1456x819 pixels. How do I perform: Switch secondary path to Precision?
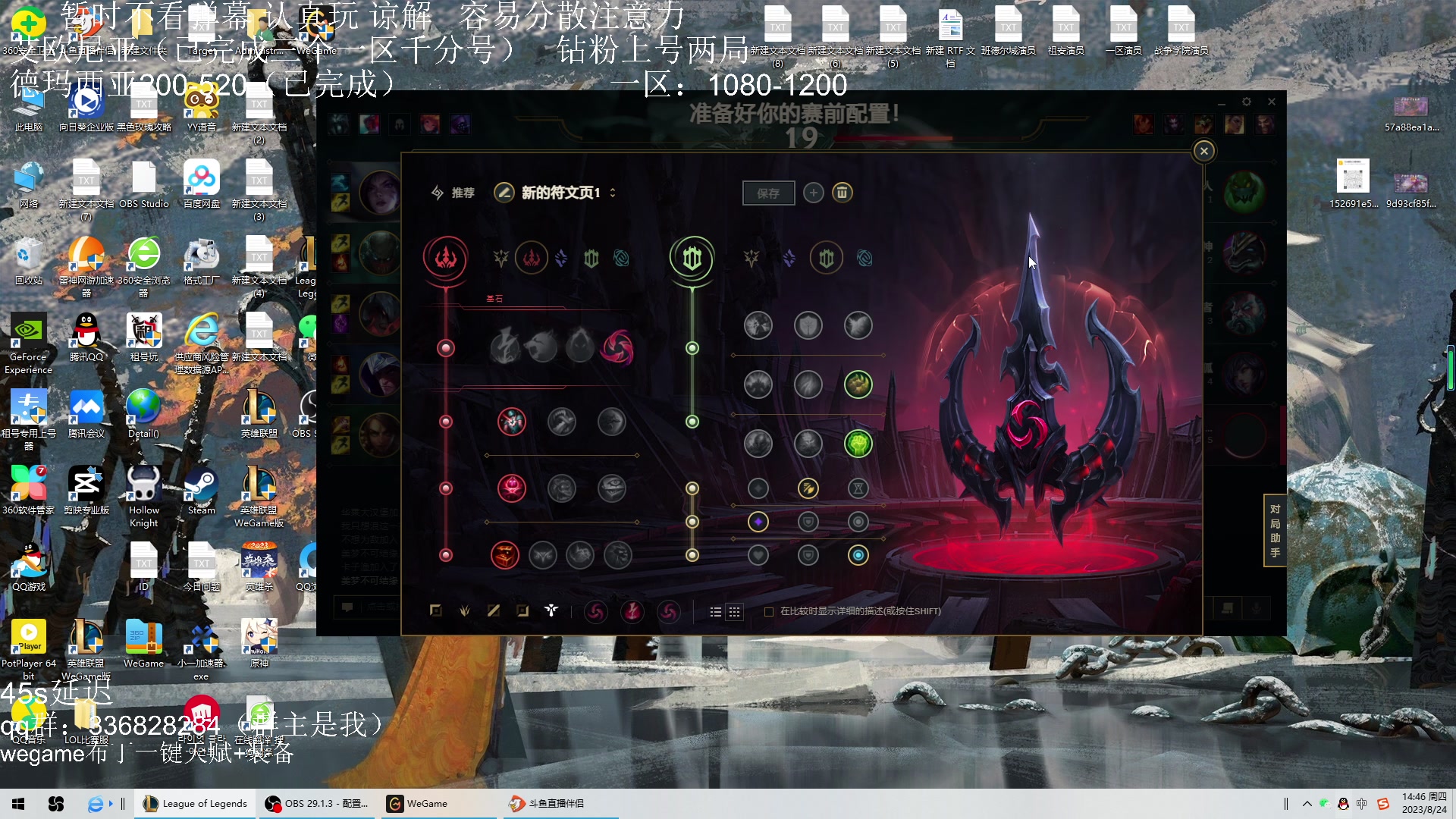752,259
